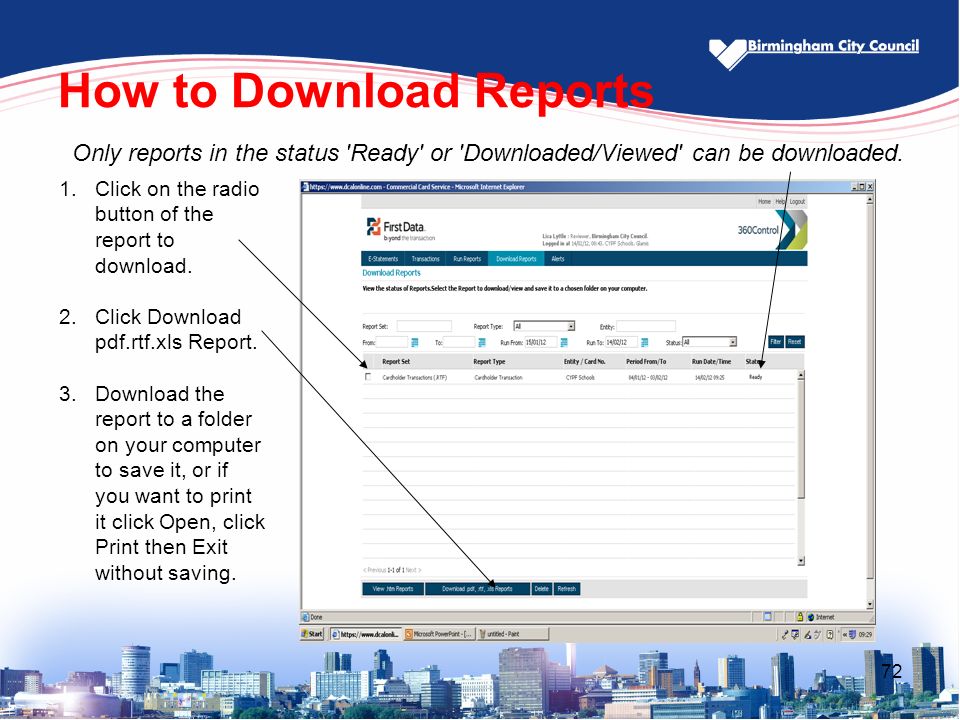The height and width of the screenshot is (720, 960).
Task: Click the Next pagination link
Action: [413, 570]
